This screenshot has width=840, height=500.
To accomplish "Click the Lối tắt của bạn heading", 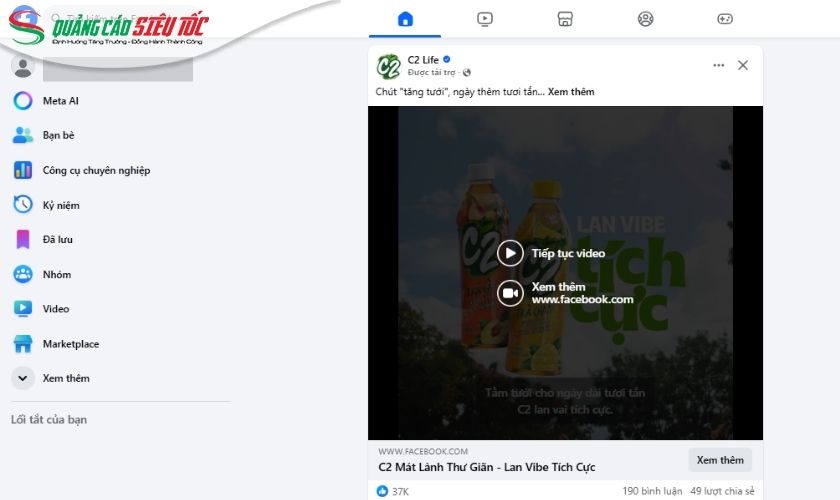I will coord(49,420).
